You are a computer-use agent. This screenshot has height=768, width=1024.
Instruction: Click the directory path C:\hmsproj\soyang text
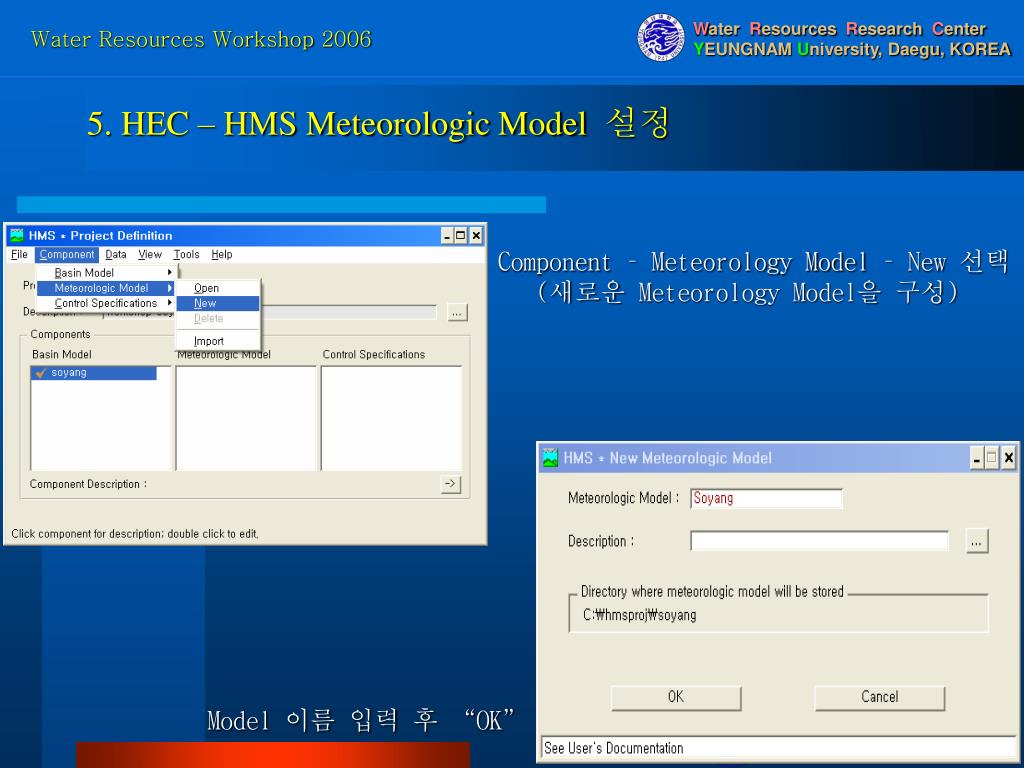point(639,615)
